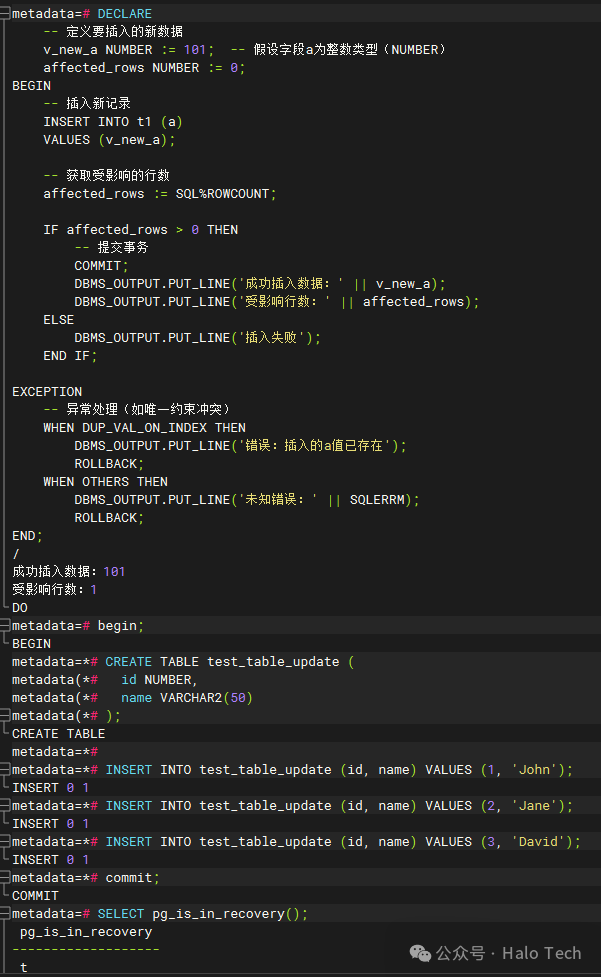Click the PUT_LINE '错误: 插入的a值已存在' line
601x977 pixels.
point(240,446)
